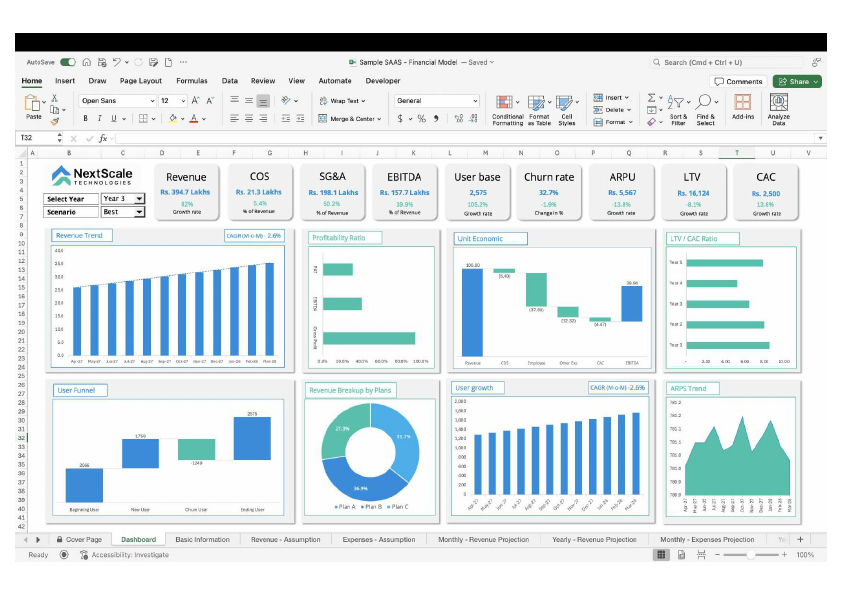Click the Share button
842x595 pixels.
point(797,81)
